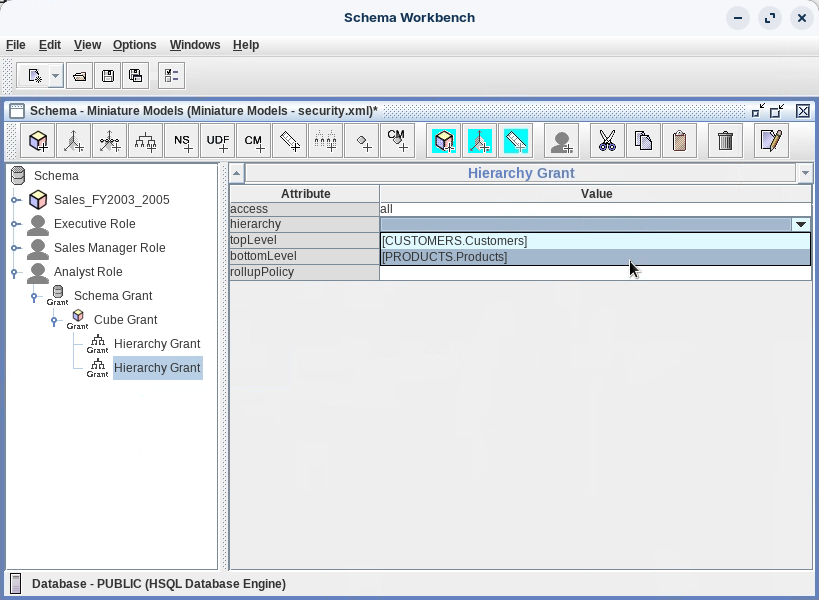Open the Options menu

(x=134, y=45)
